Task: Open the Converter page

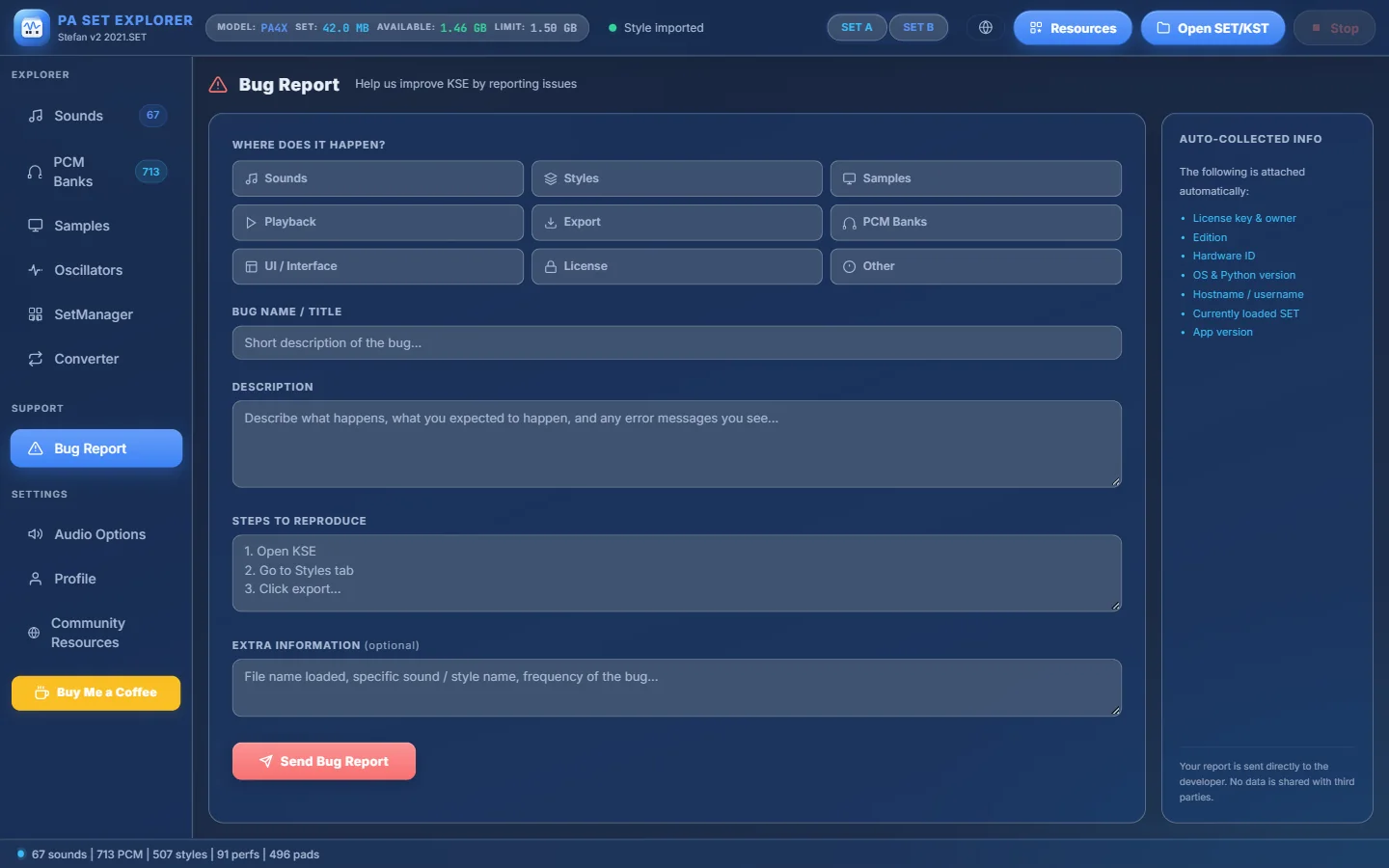Action: [x=96, y=359]
